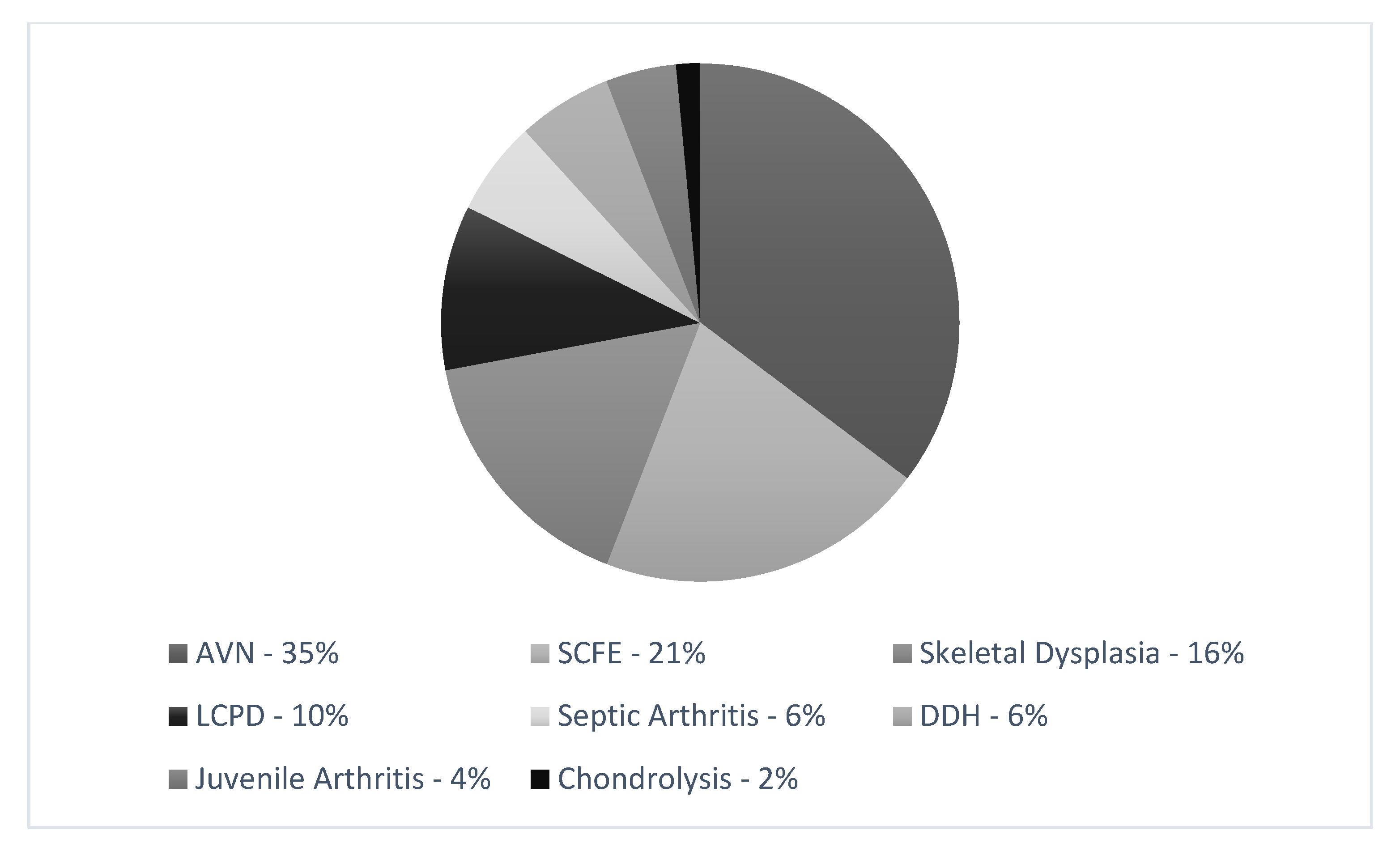Screen dimensions: 1400x851
Task: Click the black LCPD legend swatch
Action: [178, 716]
